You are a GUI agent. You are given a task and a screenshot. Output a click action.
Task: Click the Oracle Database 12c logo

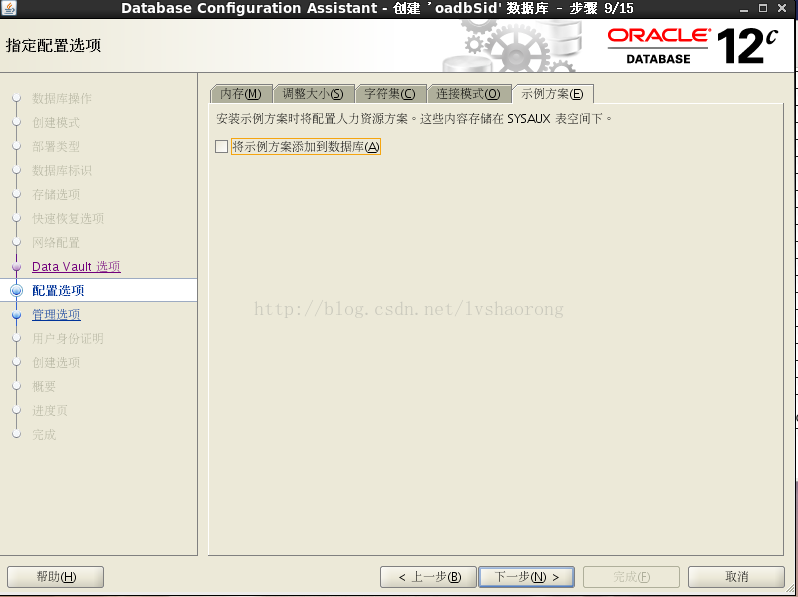693,46
